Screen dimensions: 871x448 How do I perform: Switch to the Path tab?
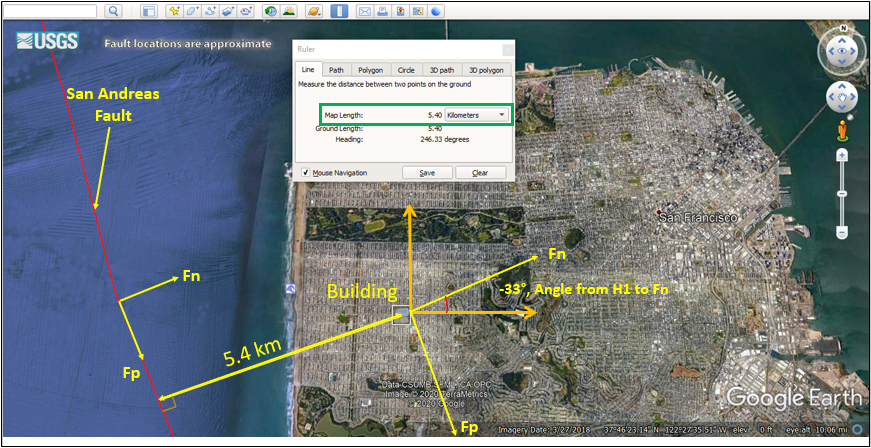[337, 70]
